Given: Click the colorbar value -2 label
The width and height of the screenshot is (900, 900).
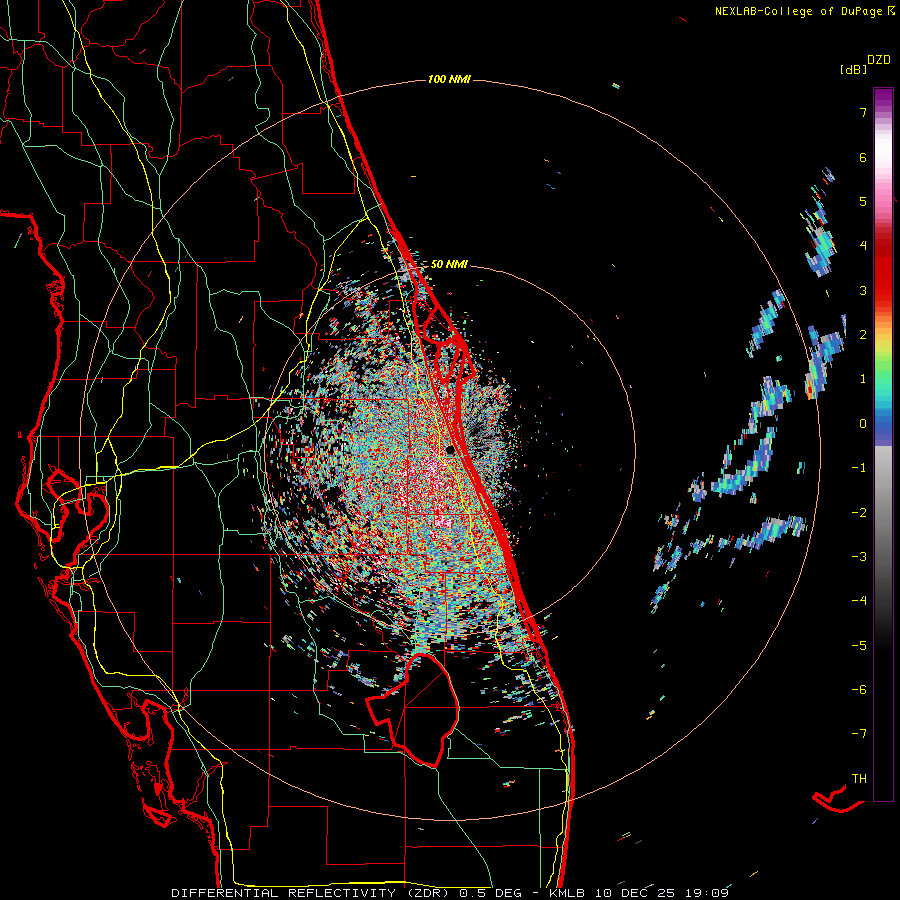Looking at the screenshot, I should pyautogui.click(x=859, y=513).
